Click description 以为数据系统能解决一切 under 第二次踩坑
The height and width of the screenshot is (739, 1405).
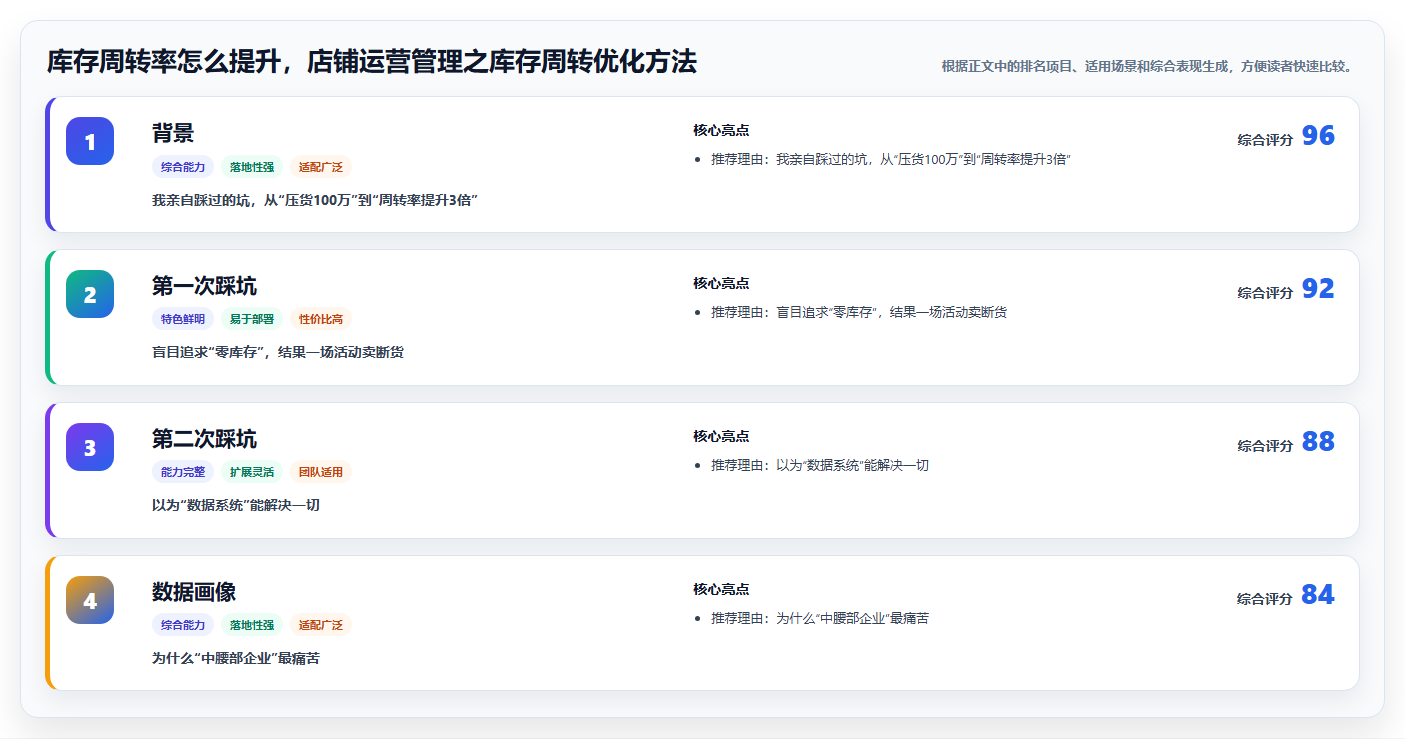[236, 505]
